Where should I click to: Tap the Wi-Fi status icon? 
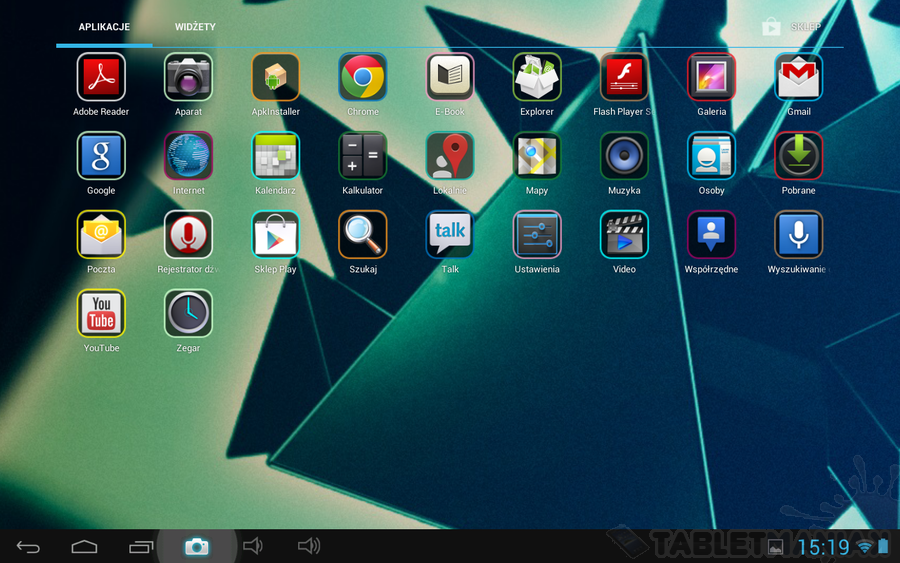coord(864,546)
